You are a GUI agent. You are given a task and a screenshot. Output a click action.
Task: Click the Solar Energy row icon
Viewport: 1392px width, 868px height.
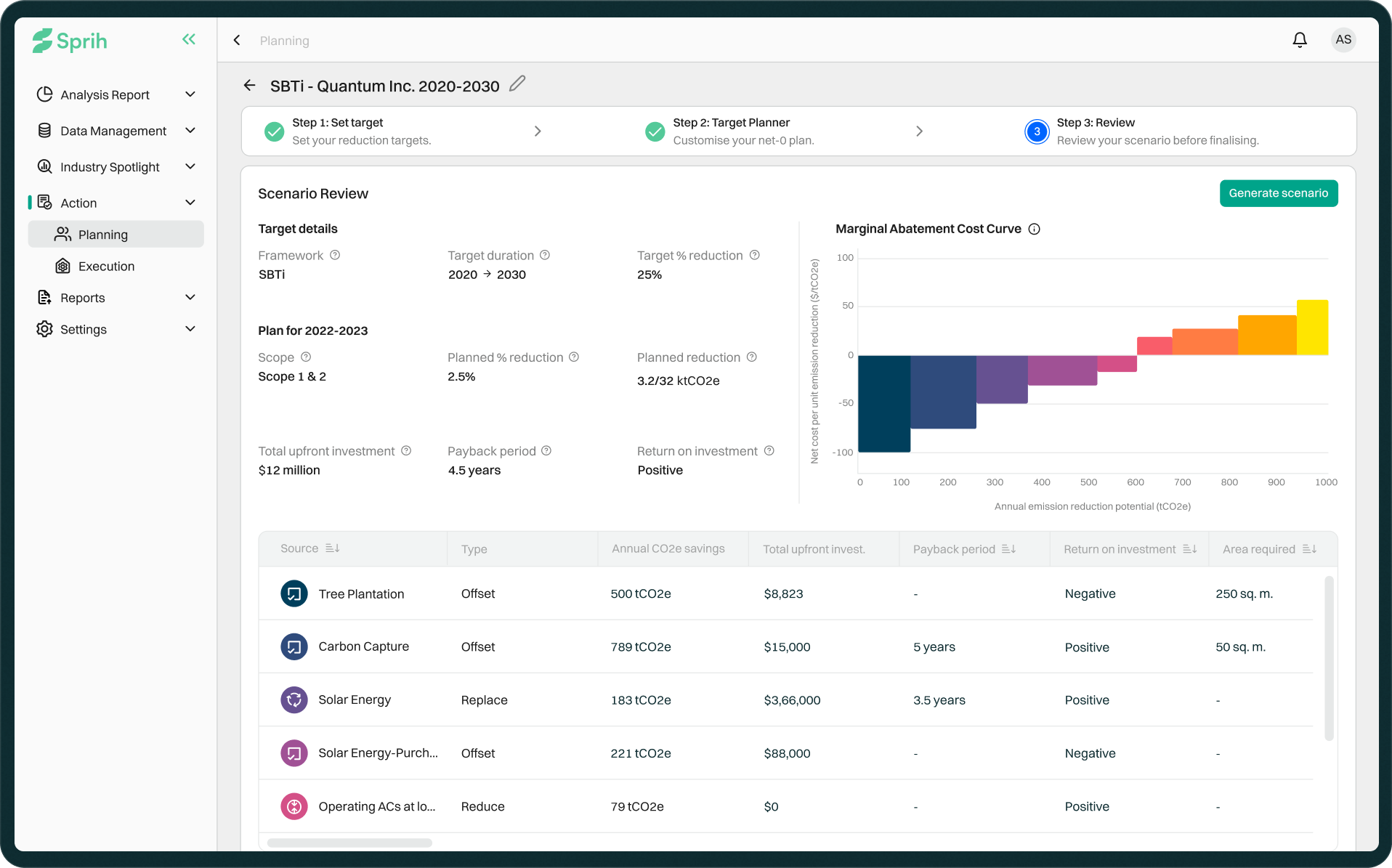[x=294, y=699]
